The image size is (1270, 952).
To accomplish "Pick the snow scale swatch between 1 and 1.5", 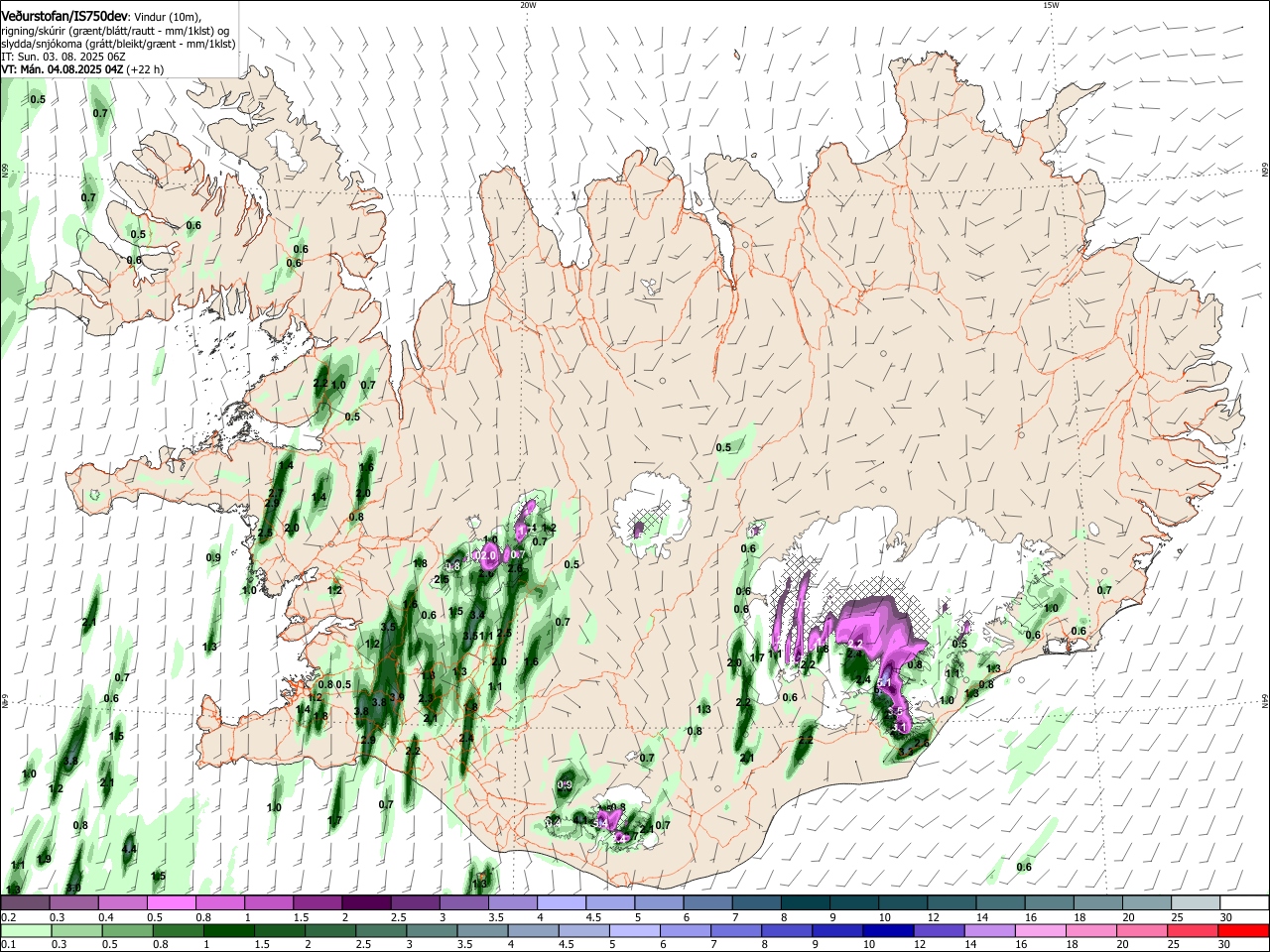I will pyautogui.click(x=269, y=903).
